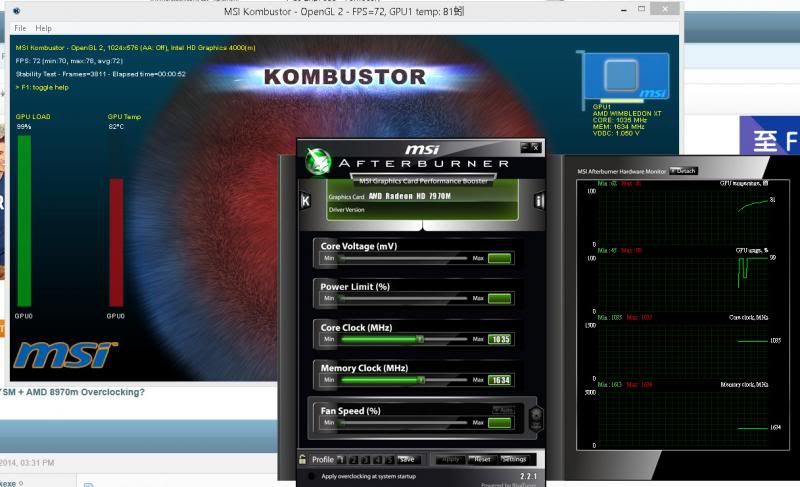Click the red GPU Temp bar in Kombustor
This screenshot has height=487, width=800.
pos(116,242)
